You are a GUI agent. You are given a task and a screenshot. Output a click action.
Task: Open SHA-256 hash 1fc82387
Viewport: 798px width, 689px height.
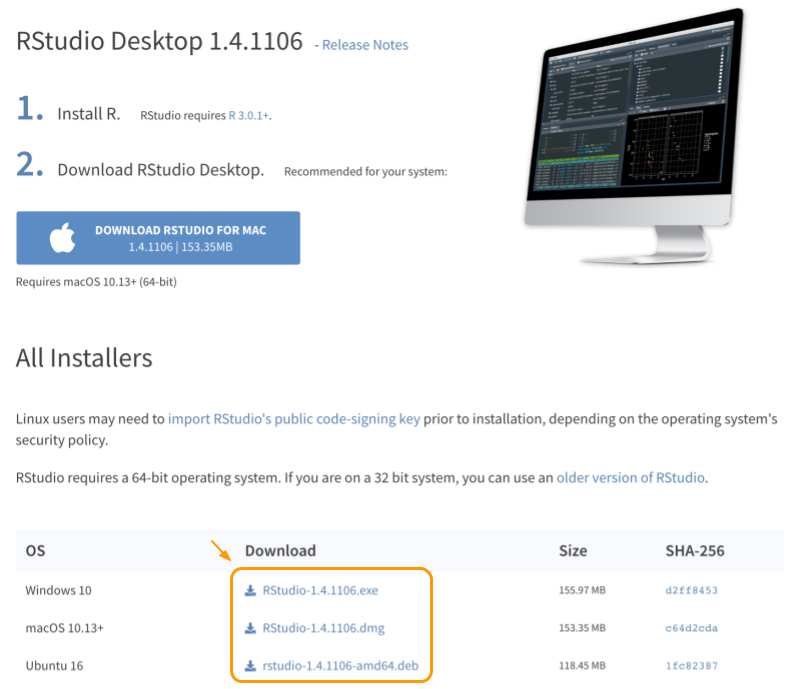(x=691, y=666)
